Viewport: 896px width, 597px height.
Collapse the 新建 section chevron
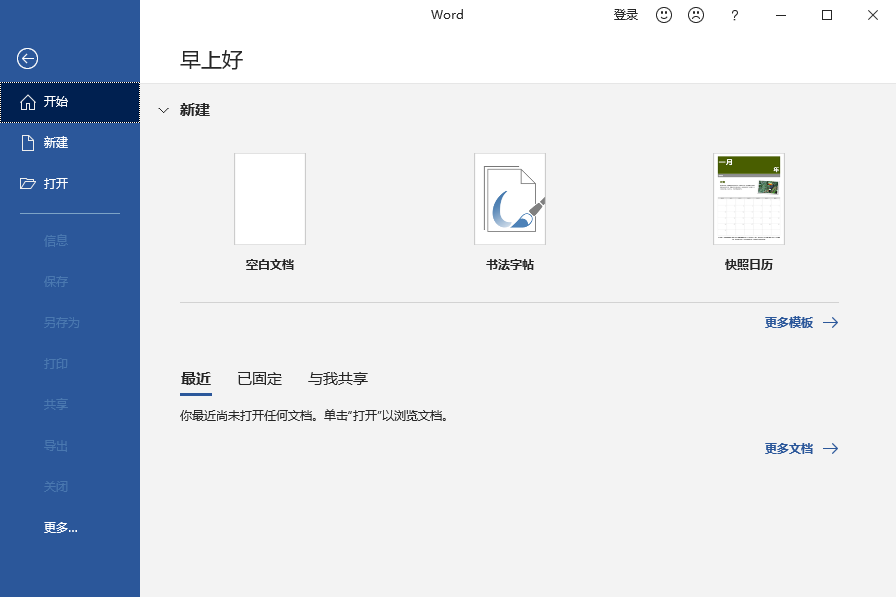(163, 110)
